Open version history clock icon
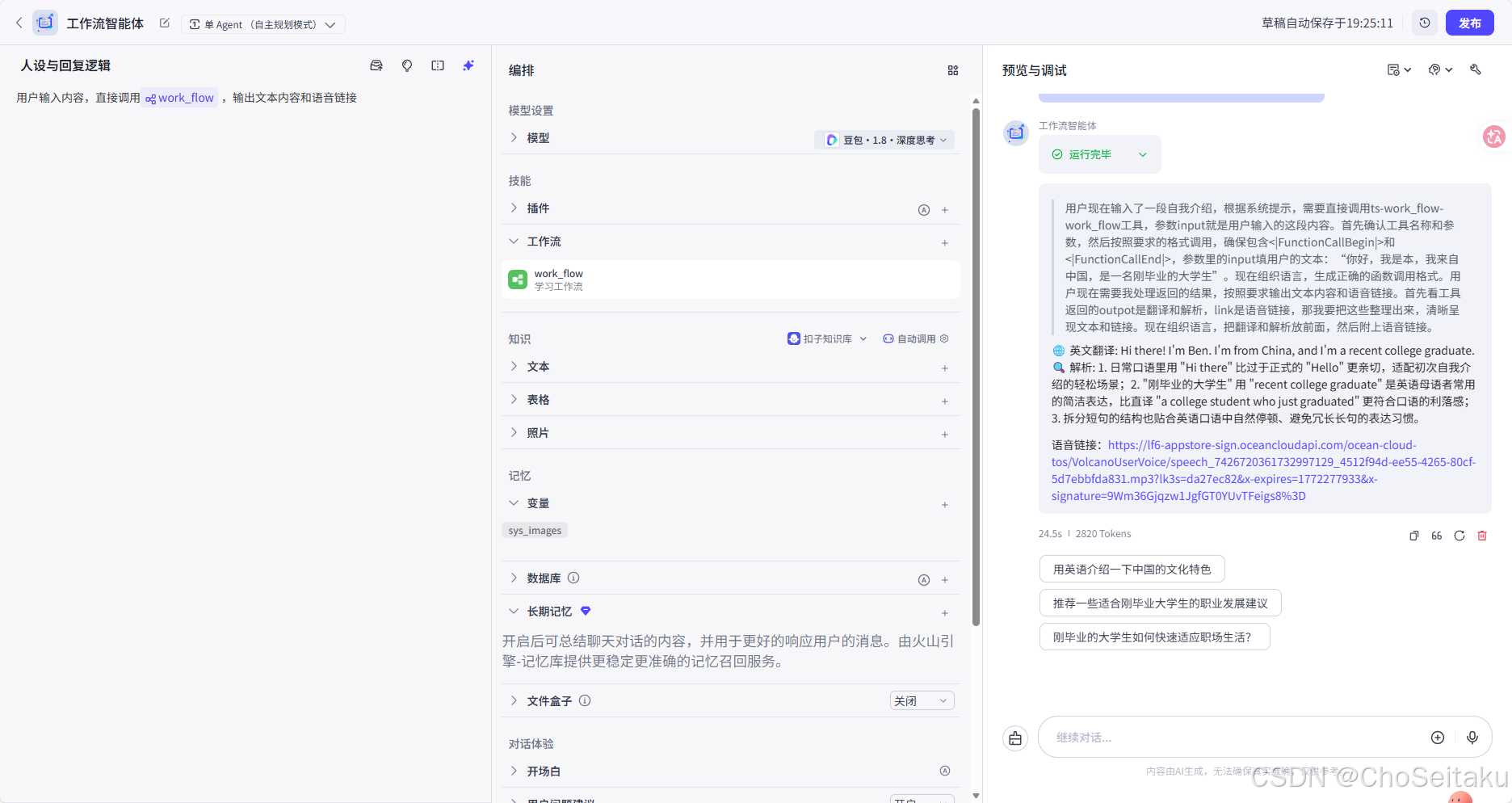Screen dimensions: 1512x803 click(x=1425, y=23)
